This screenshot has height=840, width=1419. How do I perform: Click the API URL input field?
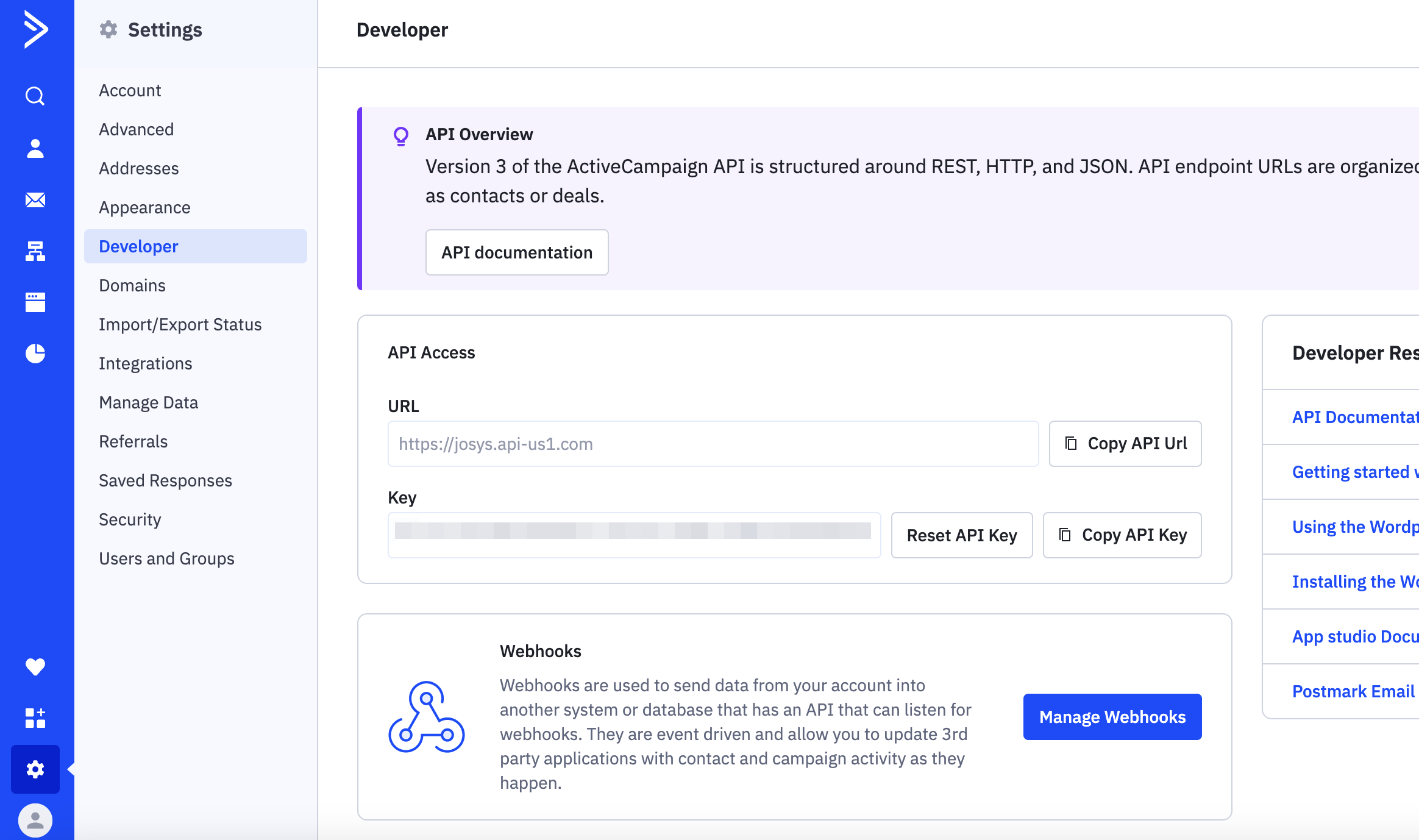[713, 444]
